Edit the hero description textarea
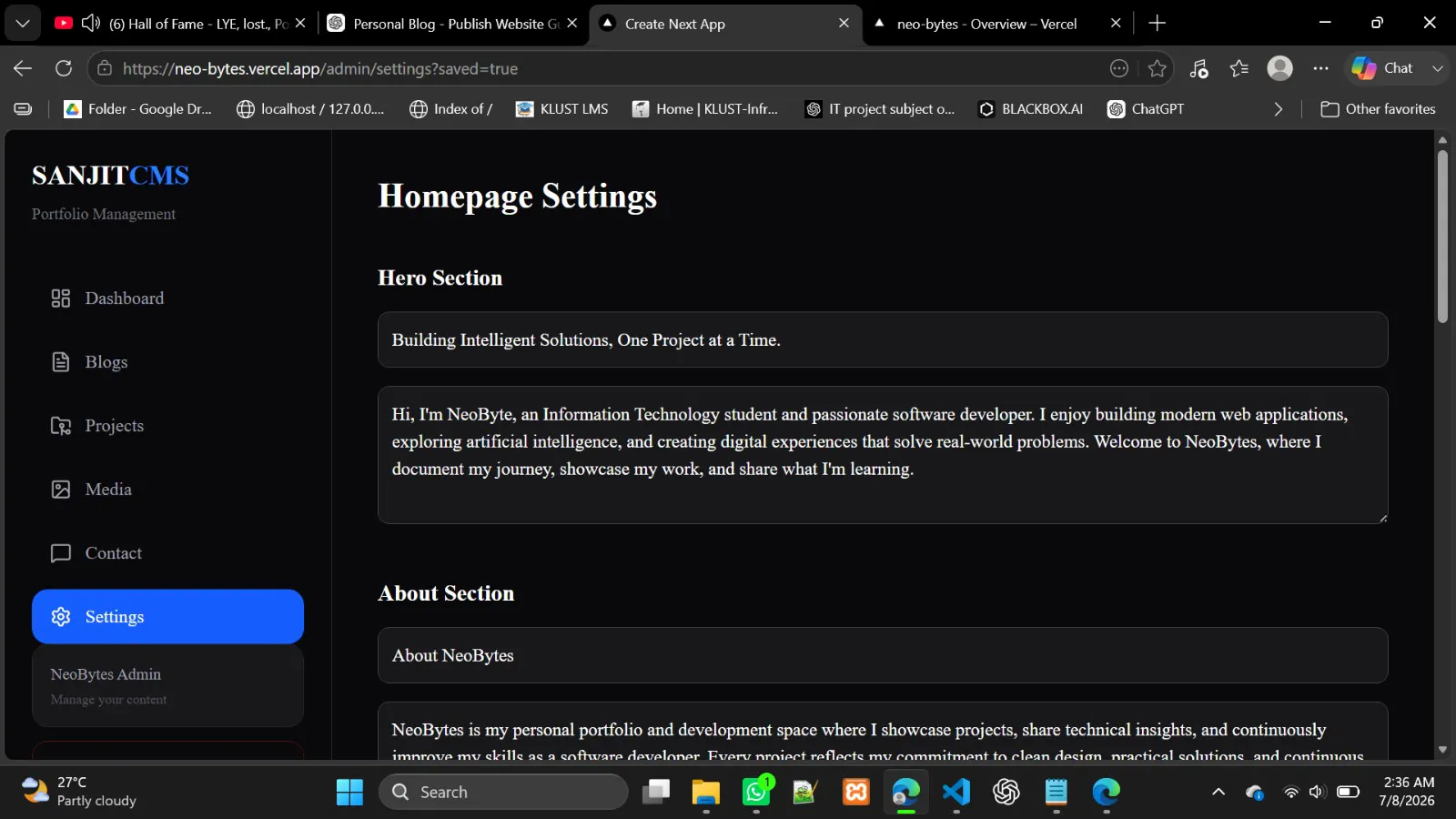 pos(883,455)
